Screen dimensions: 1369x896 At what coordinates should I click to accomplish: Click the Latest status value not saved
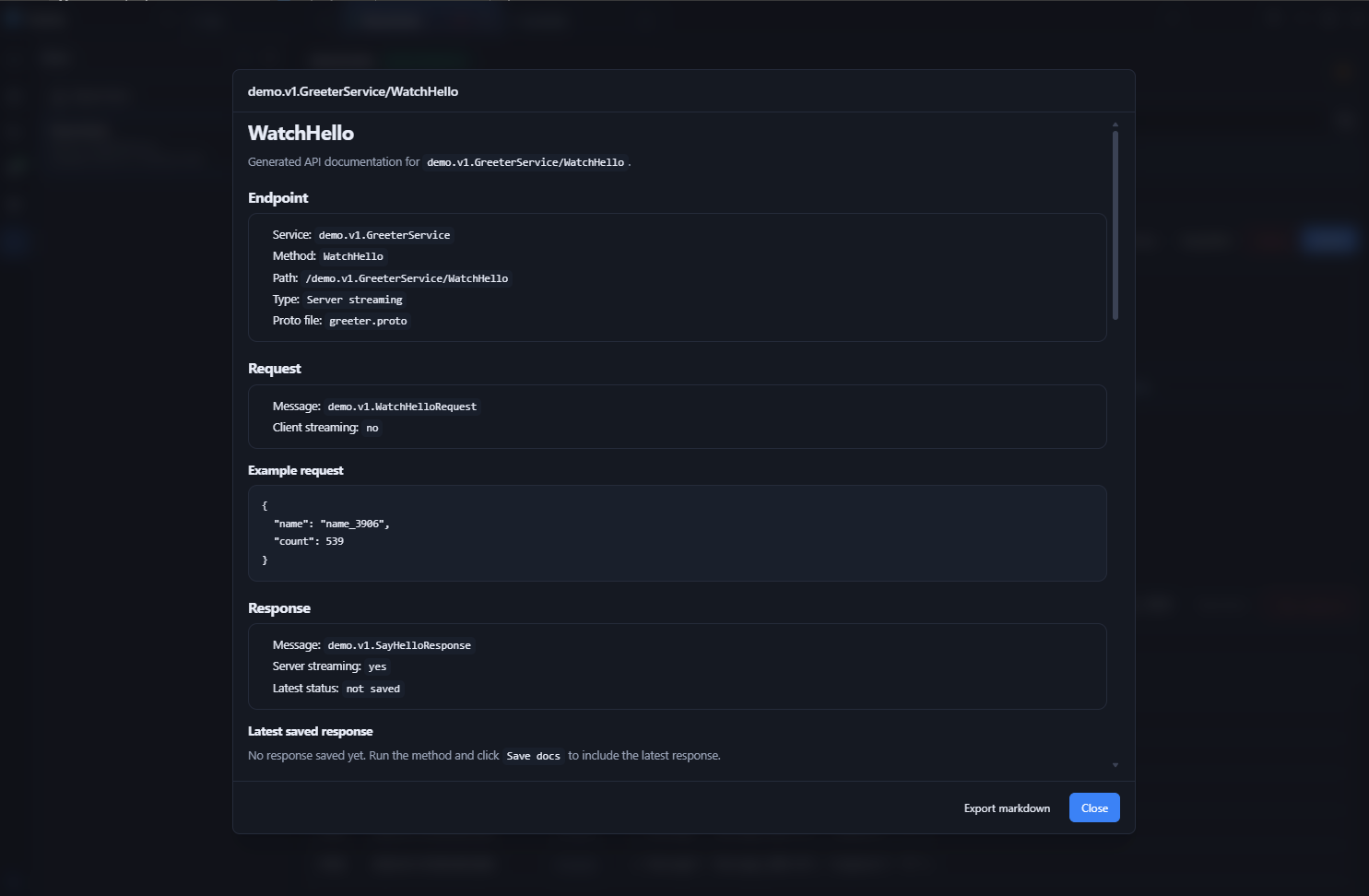[373, 689]
